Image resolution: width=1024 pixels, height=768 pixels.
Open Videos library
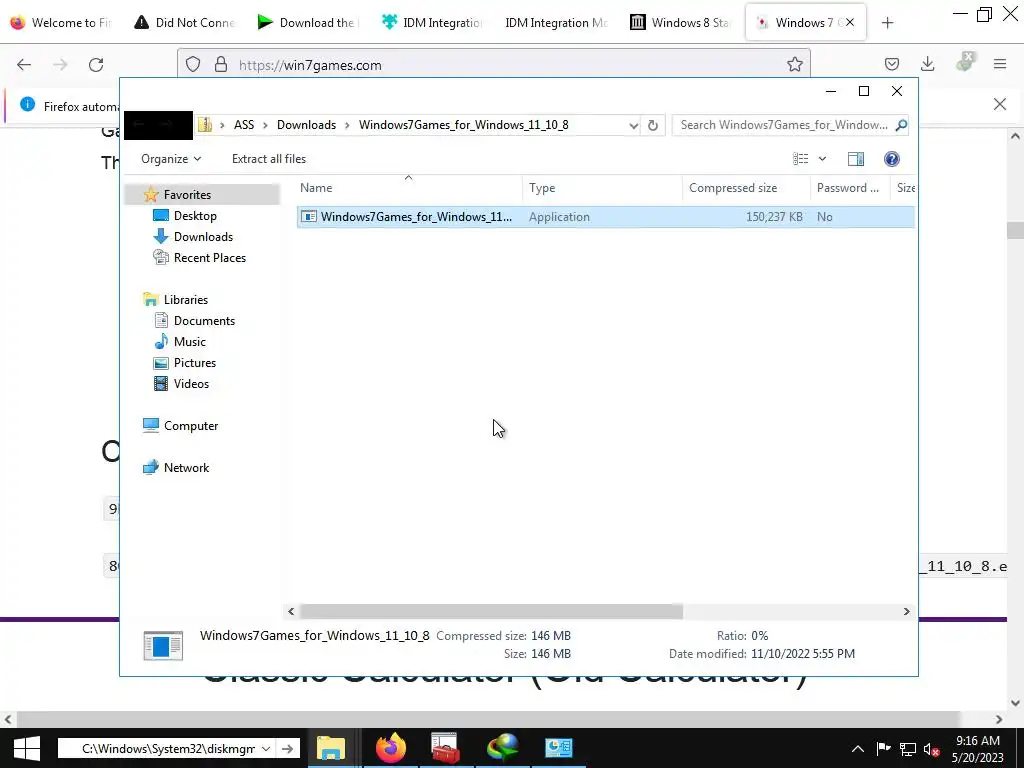191,383
